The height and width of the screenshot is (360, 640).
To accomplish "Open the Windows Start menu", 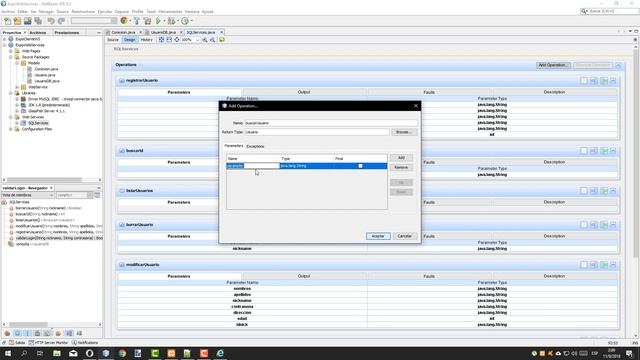I will [8, 353].
